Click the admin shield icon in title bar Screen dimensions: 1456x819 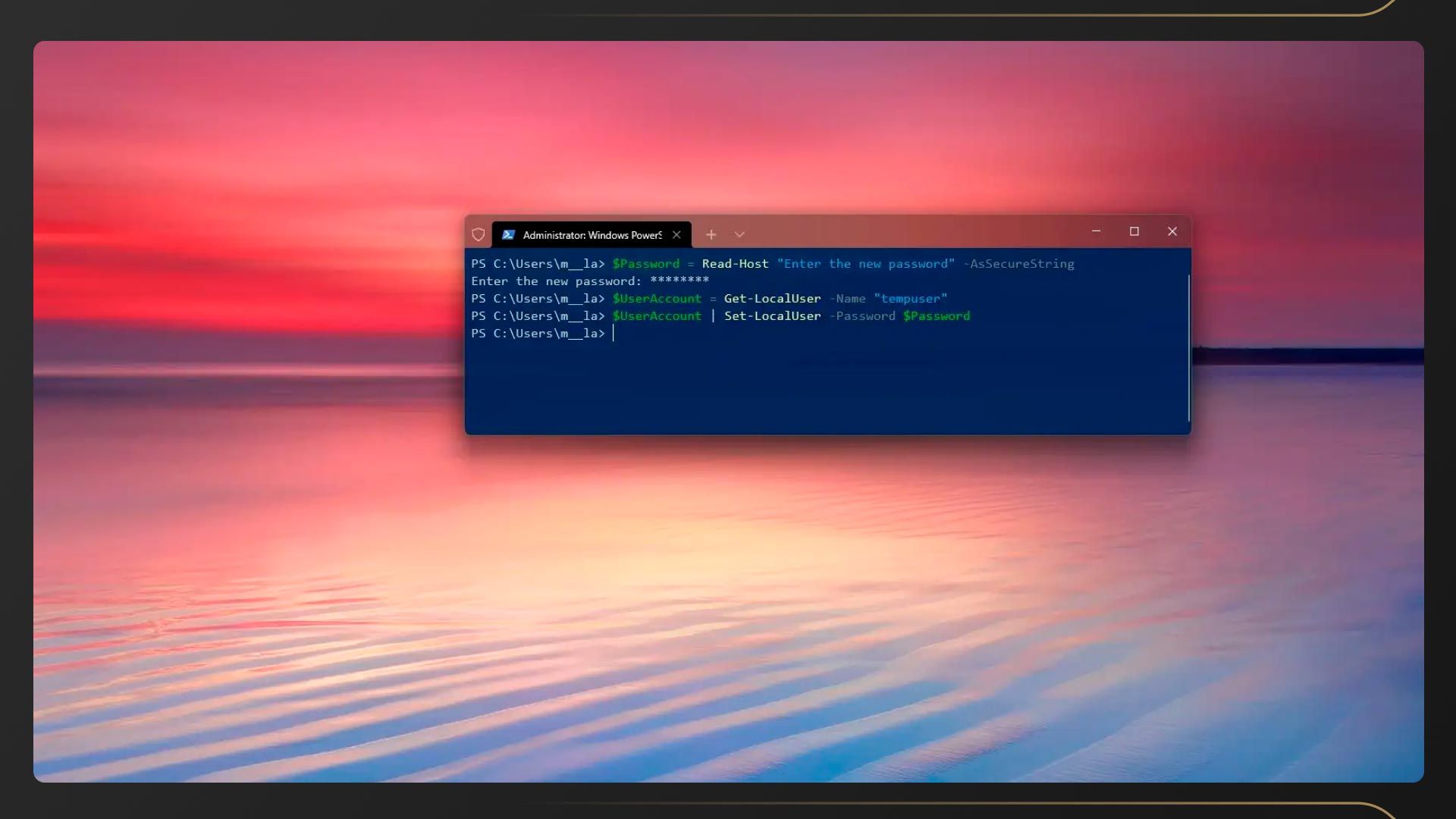(x=478, y=234)
